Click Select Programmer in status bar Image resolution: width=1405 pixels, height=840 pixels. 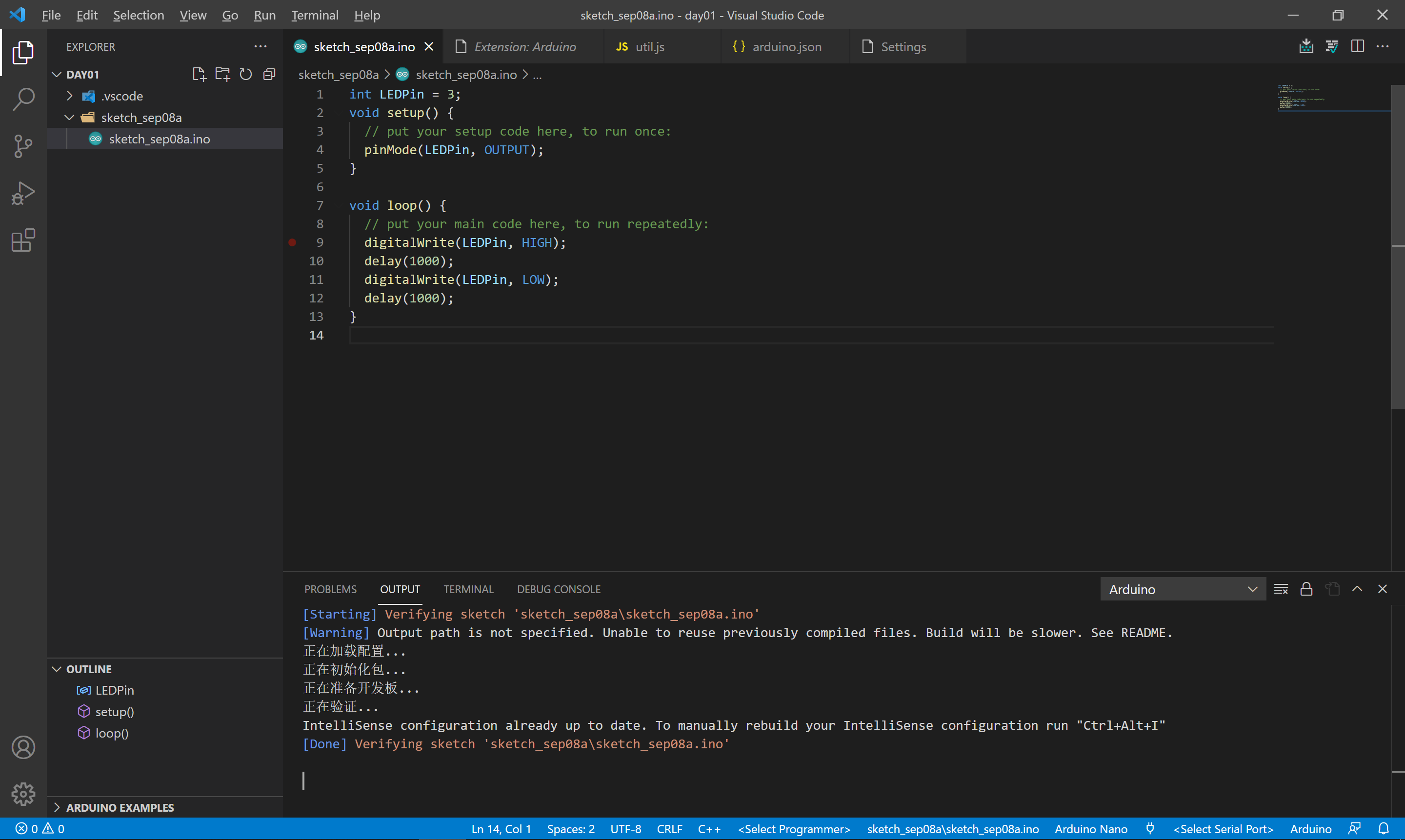(x=794, y=829)
